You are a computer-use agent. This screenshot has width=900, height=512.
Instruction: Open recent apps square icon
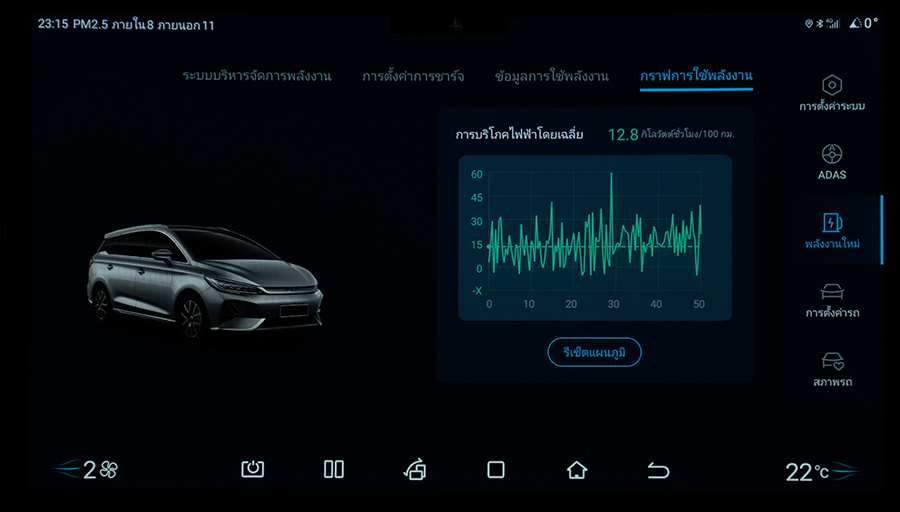click(x=496, y=470)
